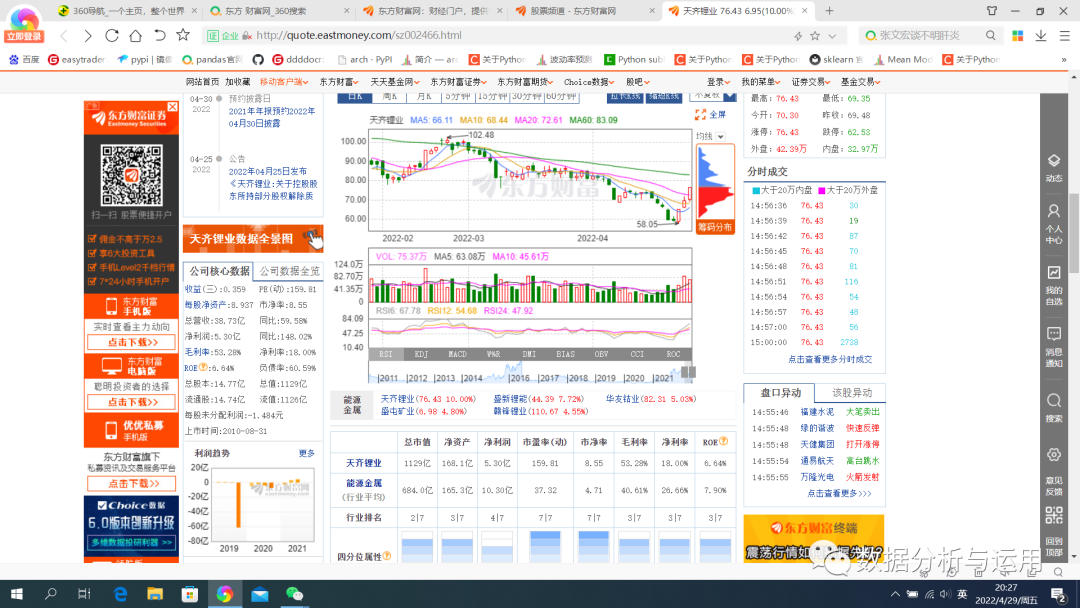Click browser back arrow

(x=64, y=35)
